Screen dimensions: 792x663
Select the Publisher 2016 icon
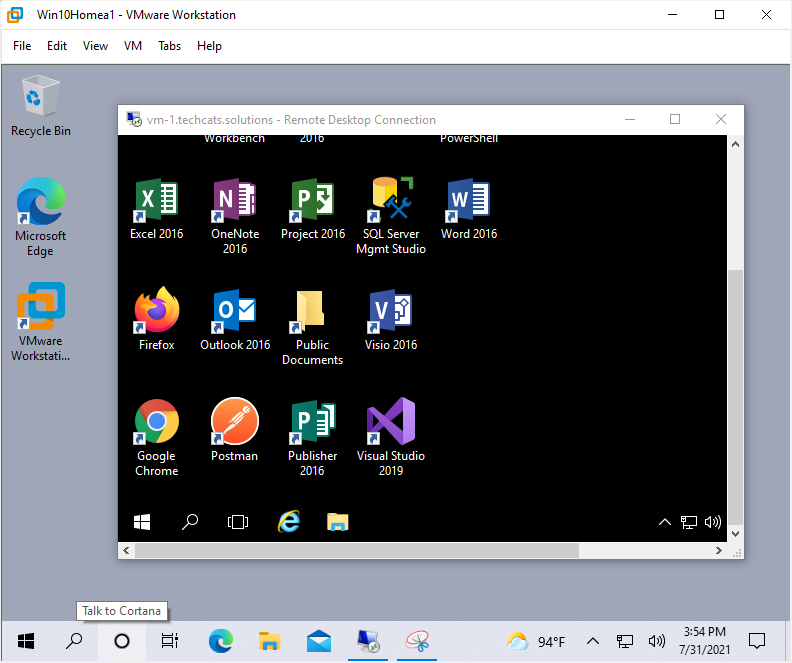coord(313,438)
